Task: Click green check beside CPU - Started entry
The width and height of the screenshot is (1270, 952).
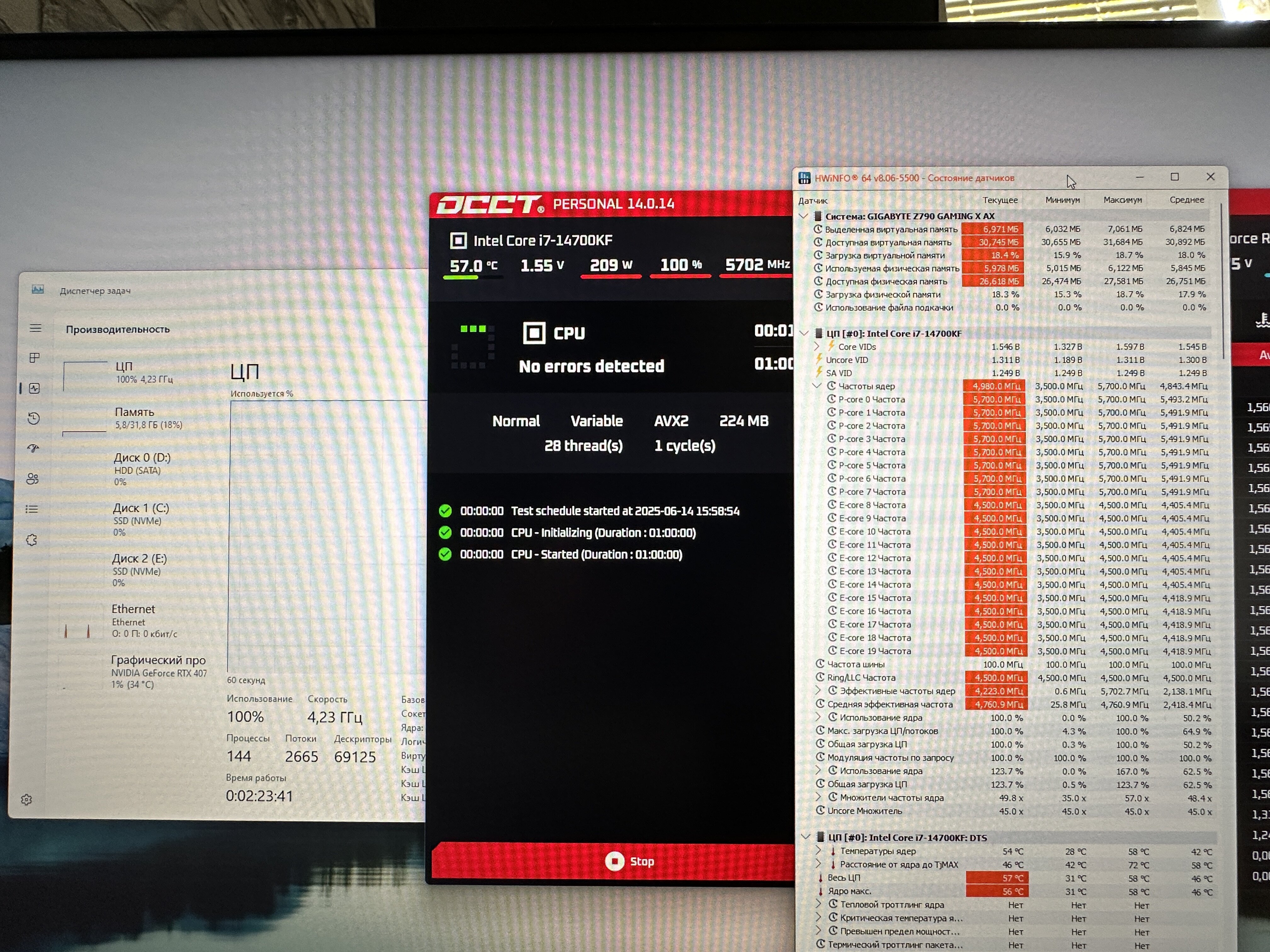Action: point(445,554)
